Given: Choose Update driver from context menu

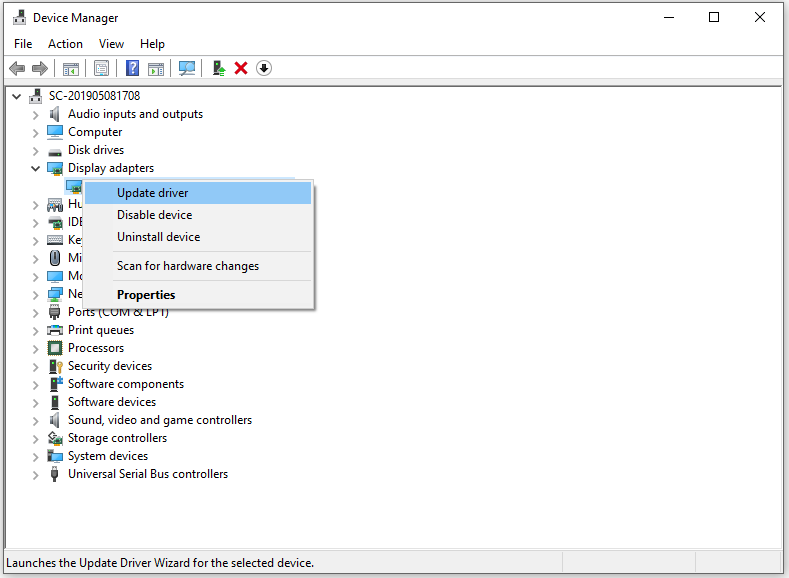Looking at the screenshot, I should click(x=198, y=193).
